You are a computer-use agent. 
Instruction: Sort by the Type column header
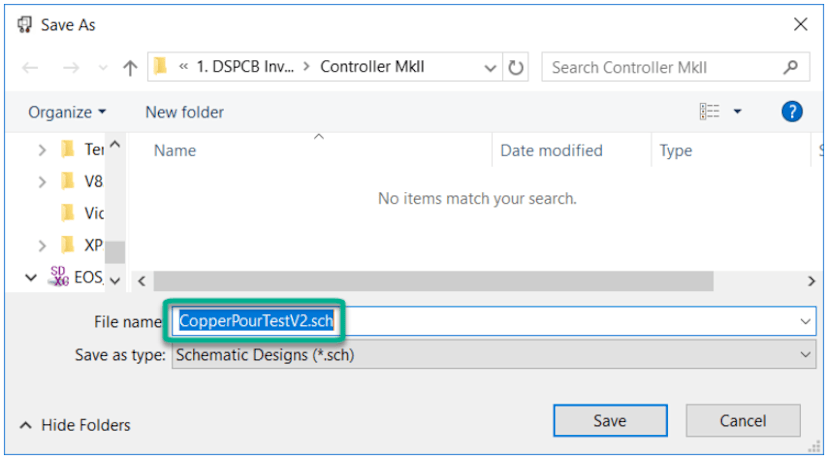676,151
